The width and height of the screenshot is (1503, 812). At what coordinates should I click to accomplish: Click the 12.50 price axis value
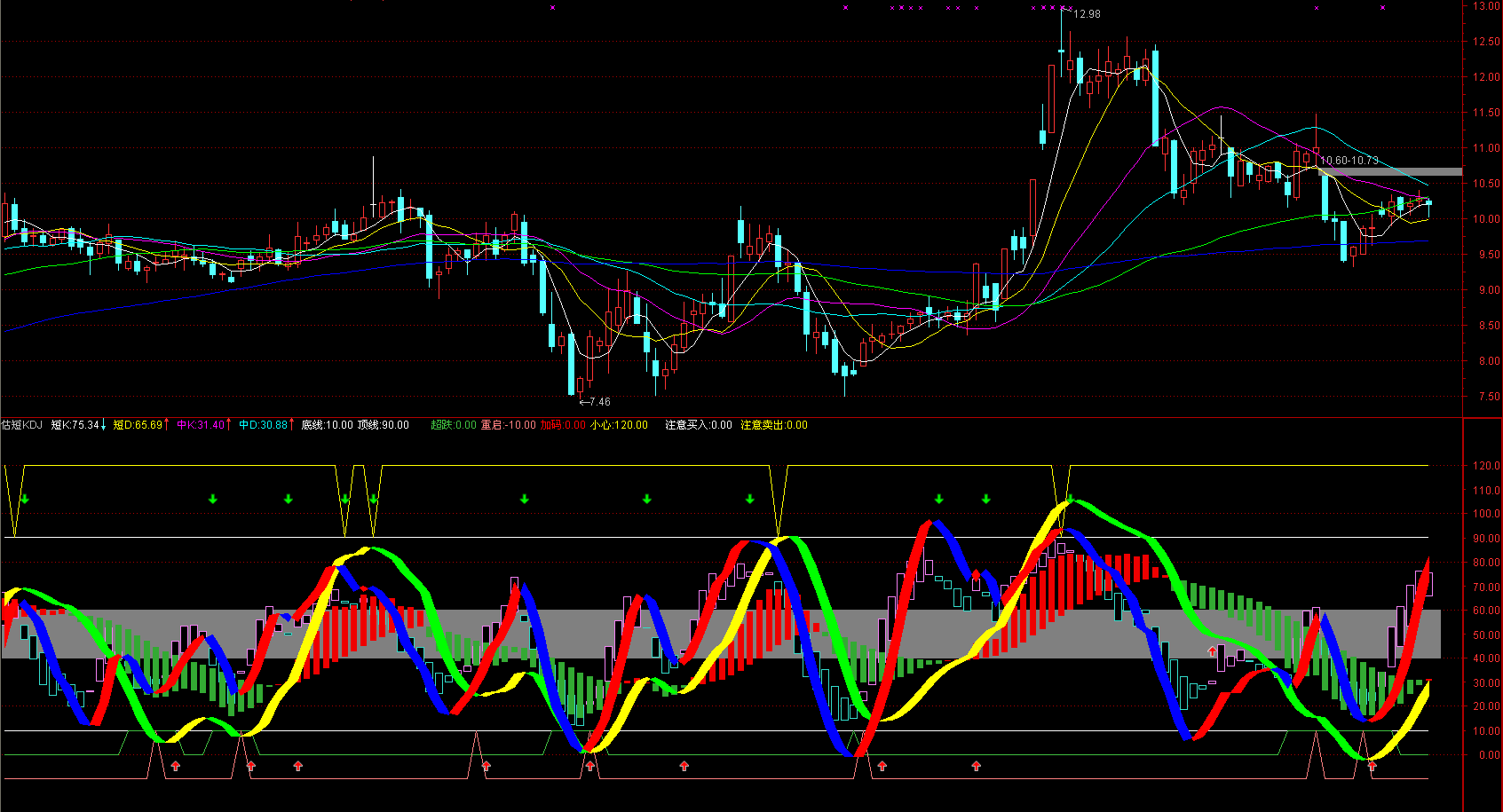(1486, 42)
